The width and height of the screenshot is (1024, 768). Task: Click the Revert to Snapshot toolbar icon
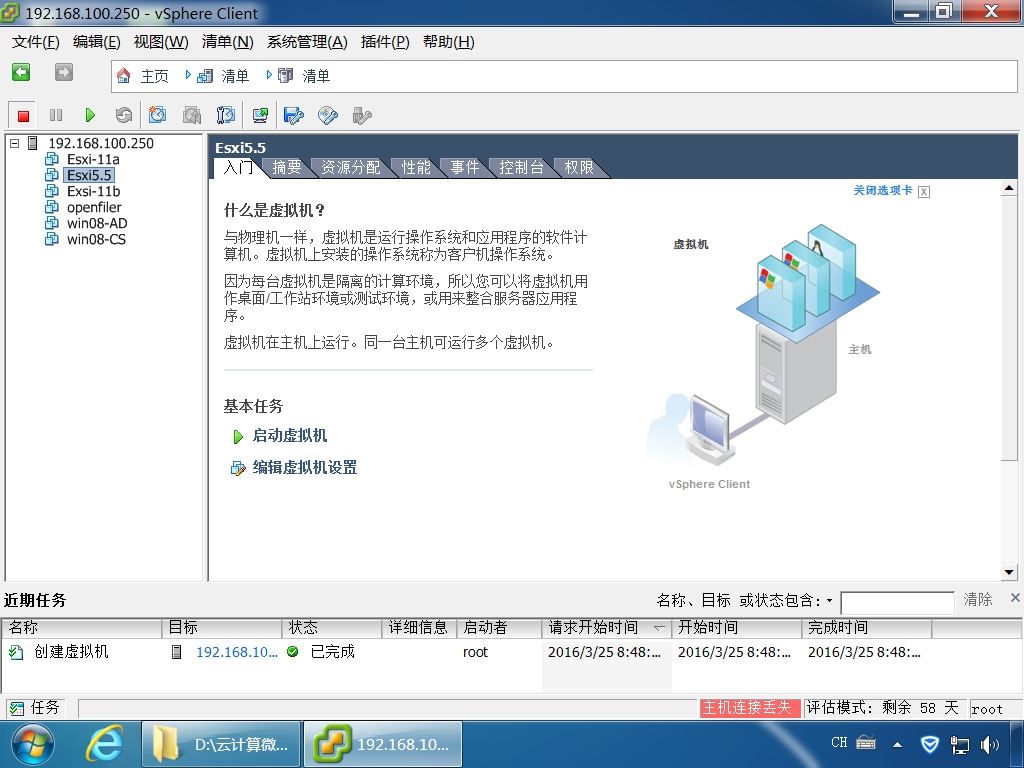pos(191,116)
